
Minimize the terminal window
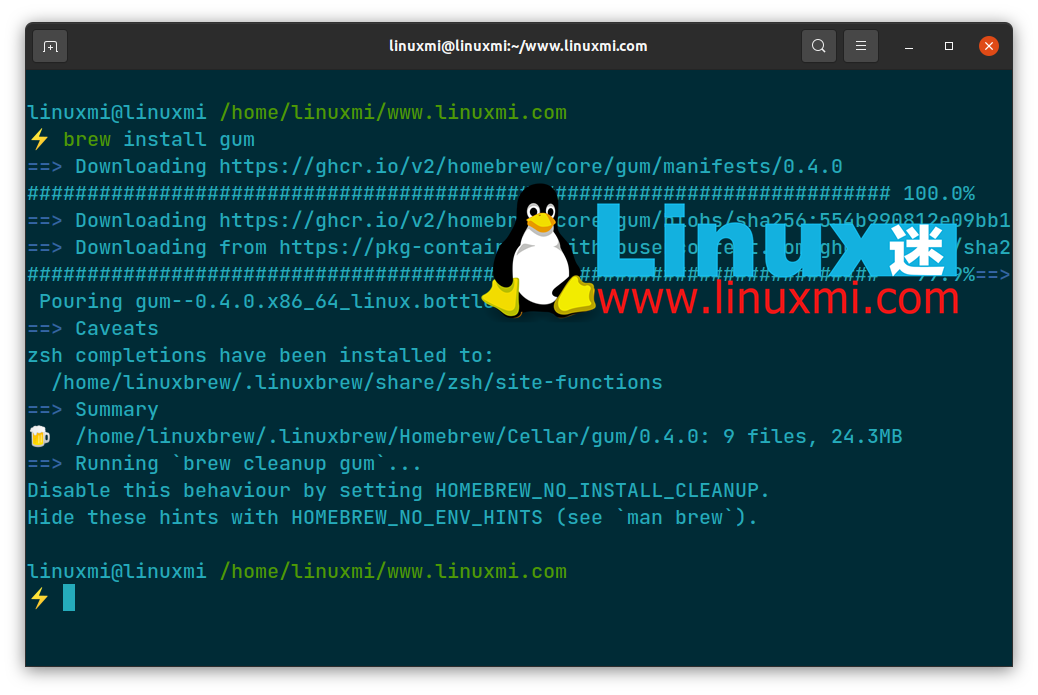tap(909, 46)
